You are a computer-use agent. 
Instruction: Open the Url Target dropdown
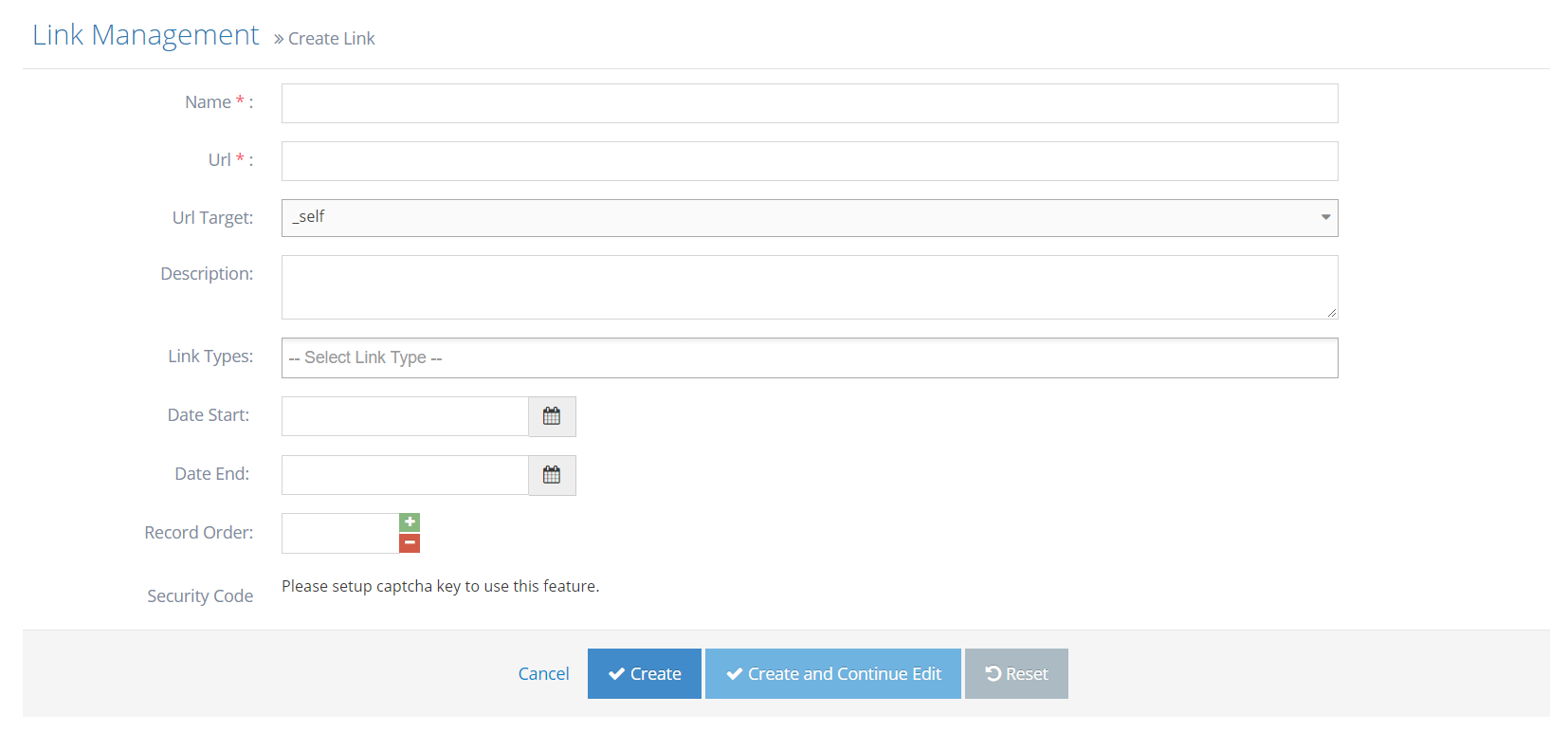tap(810, 218)
